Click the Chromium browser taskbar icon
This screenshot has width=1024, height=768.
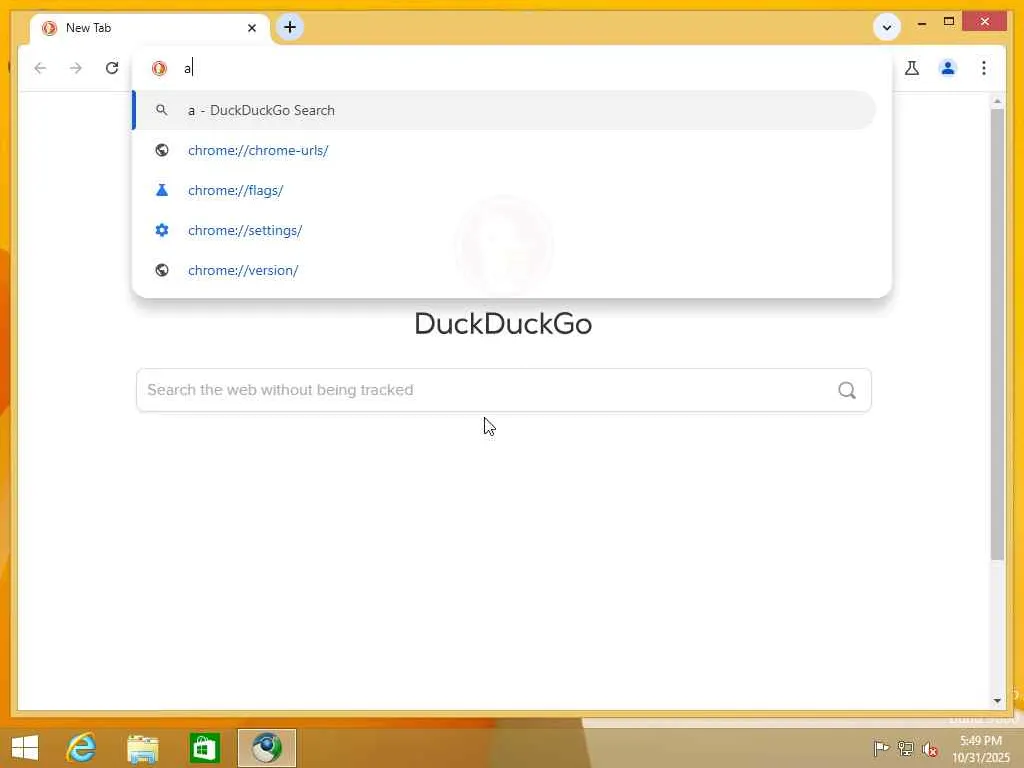coord(266,748)
